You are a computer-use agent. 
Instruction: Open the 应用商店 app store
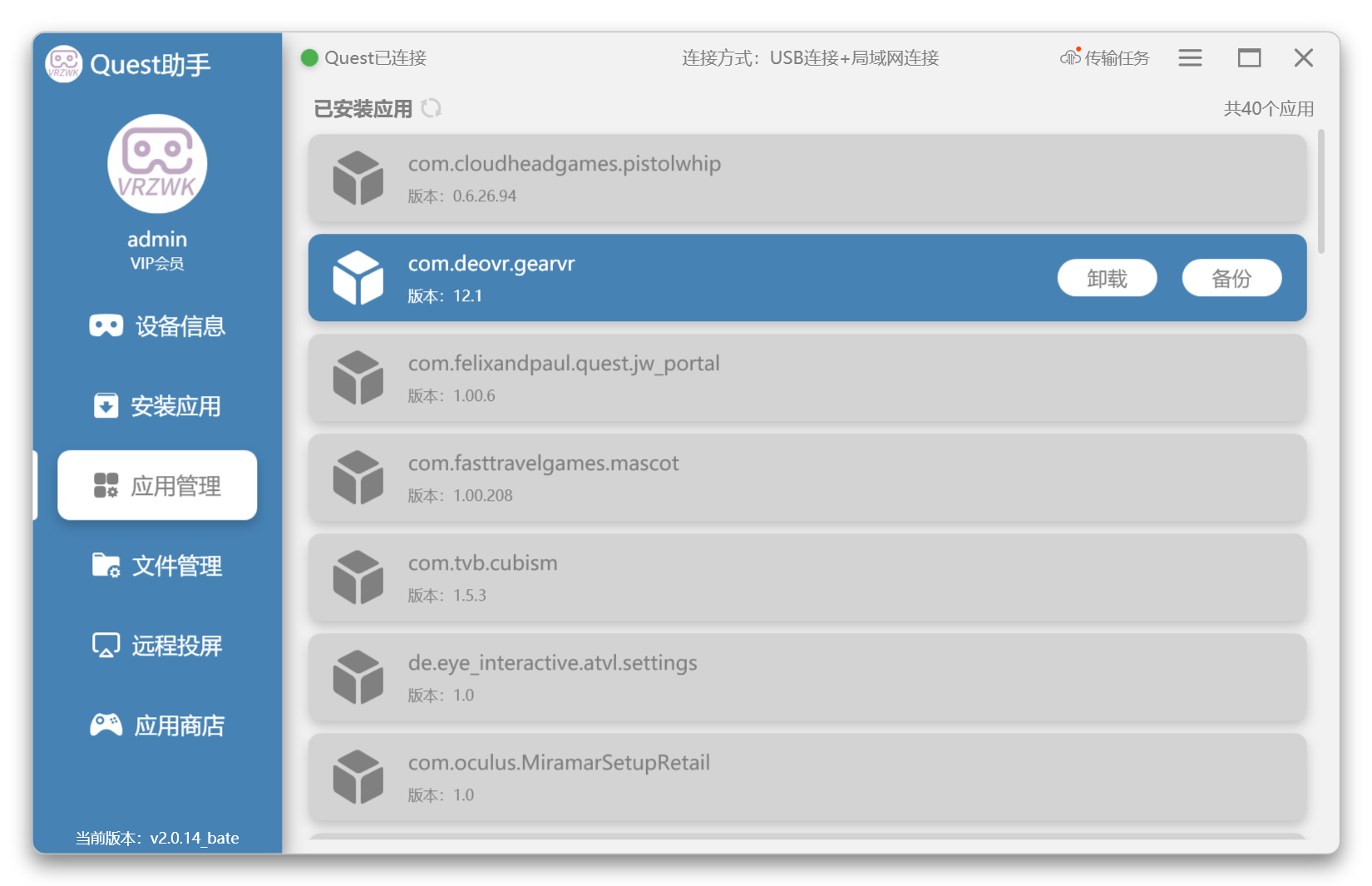(157, 725)
